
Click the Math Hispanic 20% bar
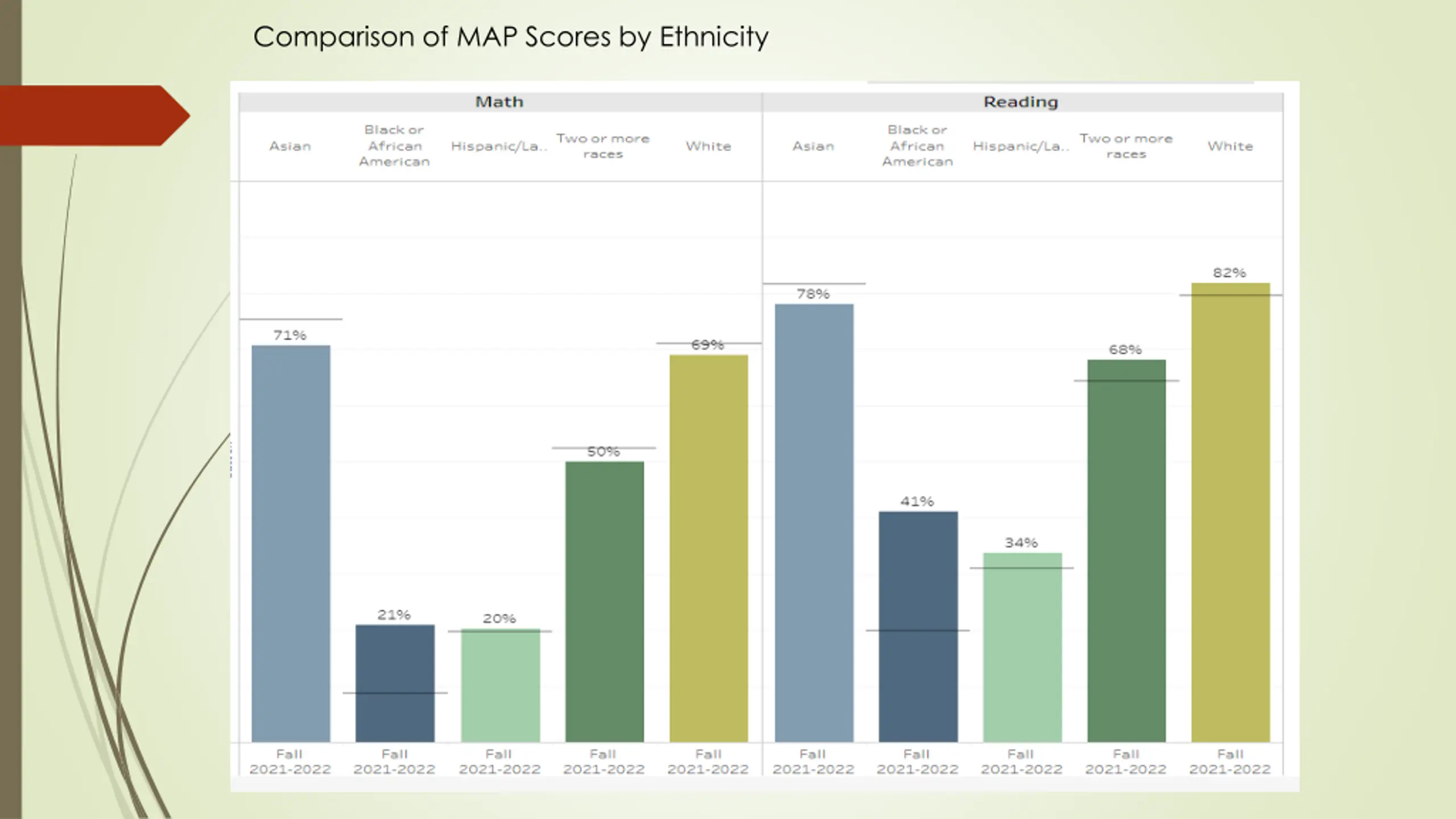pyautogui.click(x=500, y=685)
